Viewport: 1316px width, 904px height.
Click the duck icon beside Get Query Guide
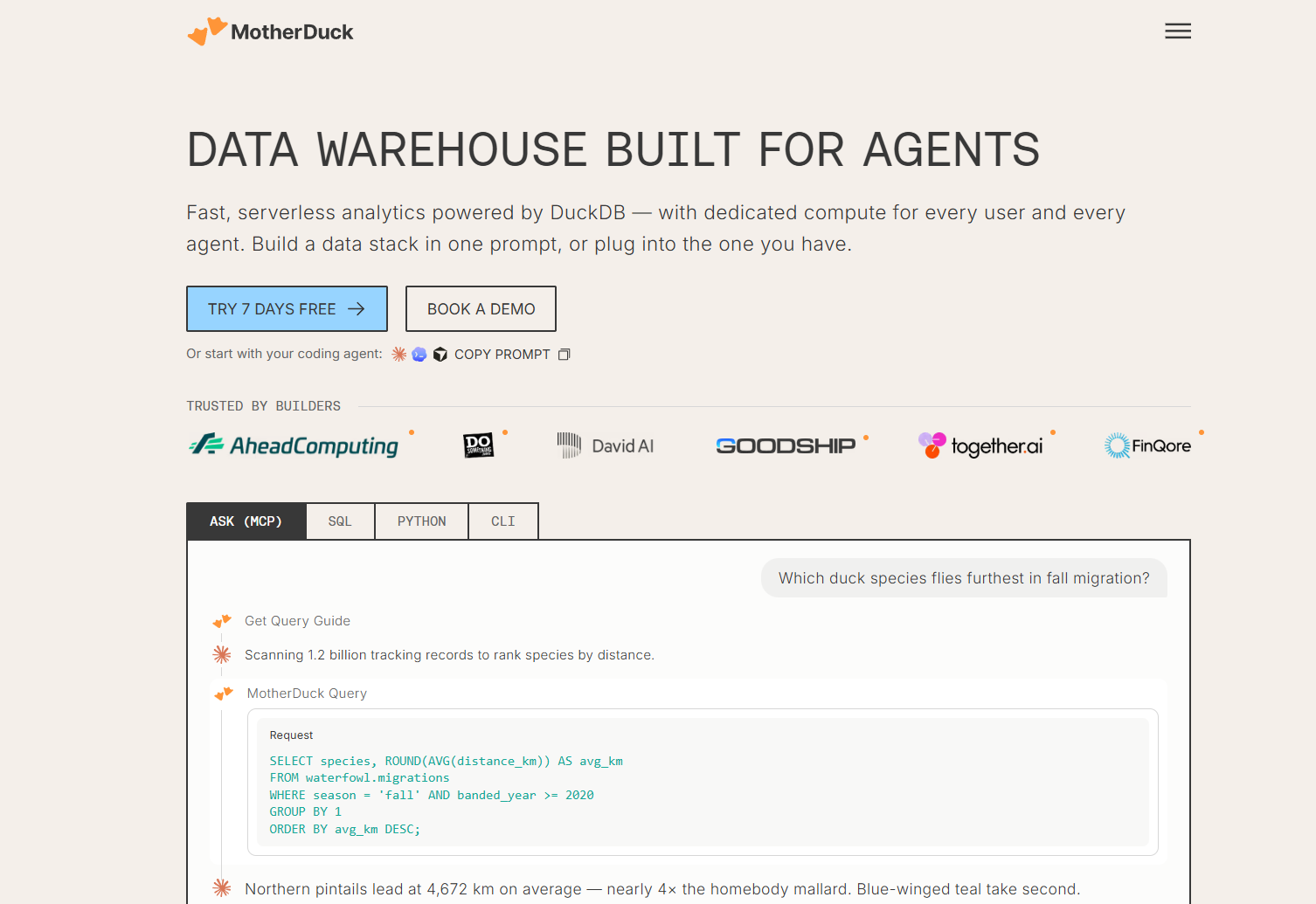[222, 621]
